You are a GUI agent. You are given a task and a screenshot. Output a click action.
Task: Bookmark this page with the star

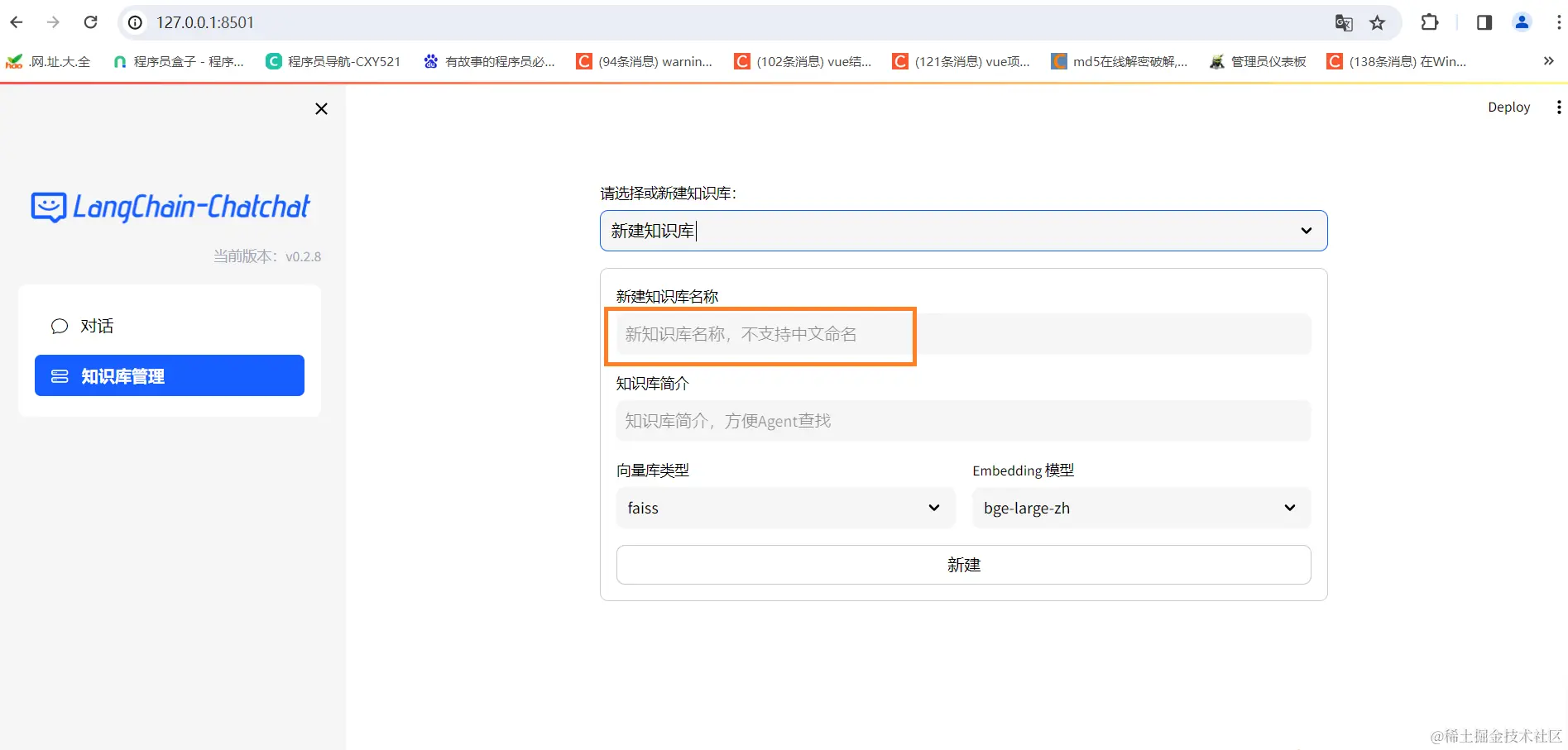[1379, 22]
